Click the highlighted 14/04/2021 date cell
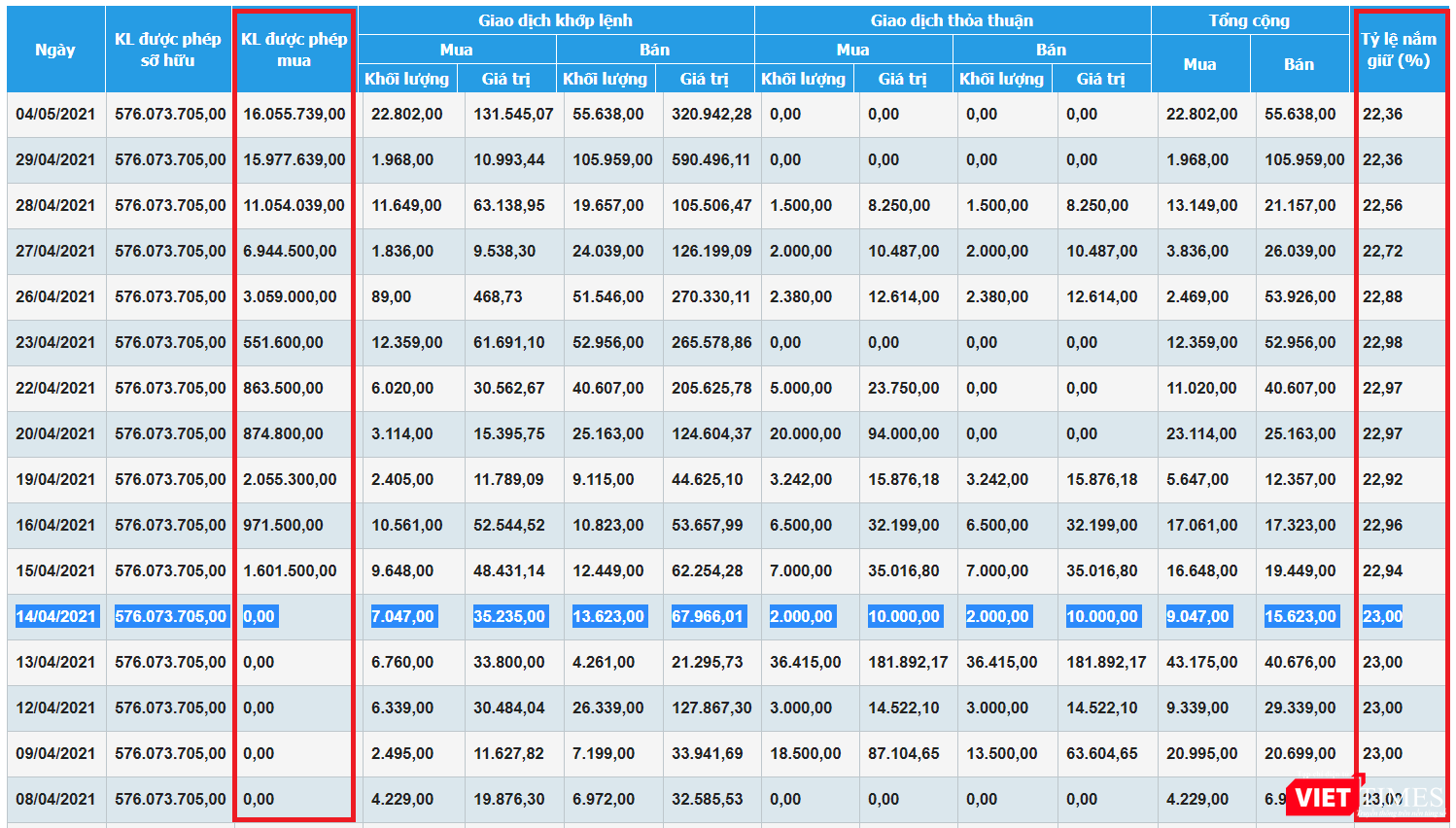The image size is (1456, 828). point(56,616)
